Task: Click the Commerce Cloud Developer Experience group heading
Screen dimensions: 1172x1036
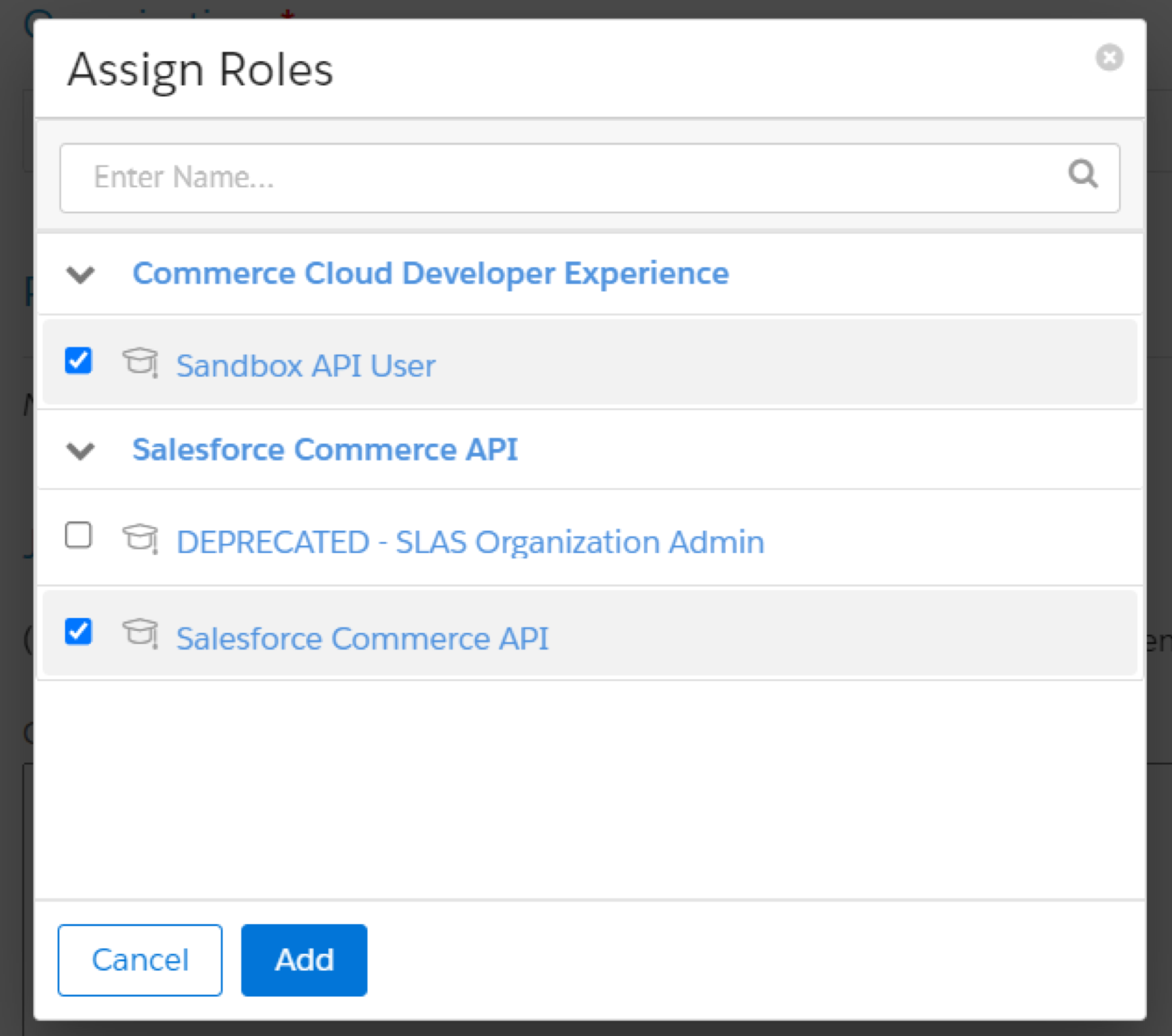Action: (x=431, y=273)
